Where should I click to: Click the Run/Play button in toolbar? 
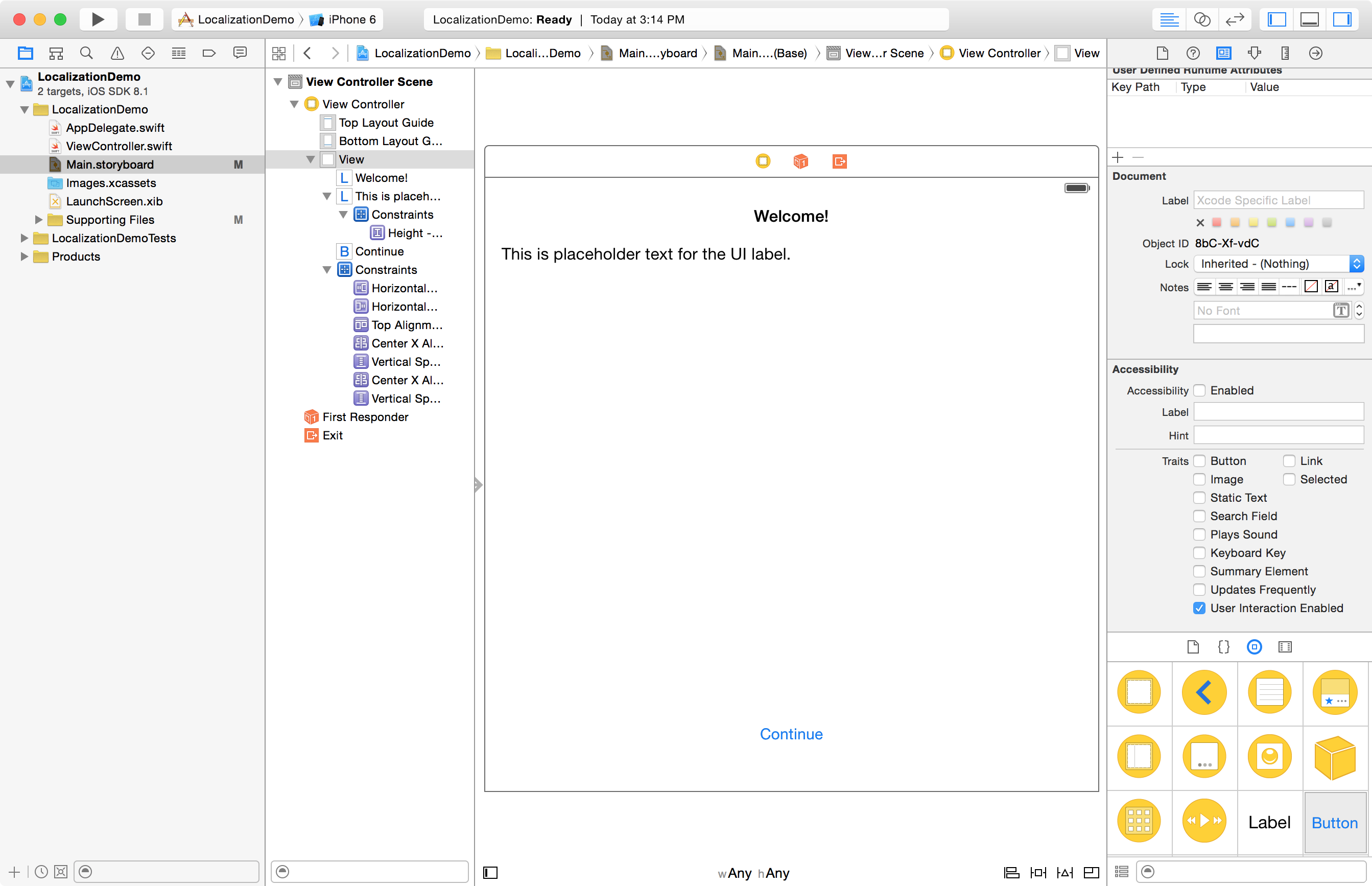(x=97, y=19)
